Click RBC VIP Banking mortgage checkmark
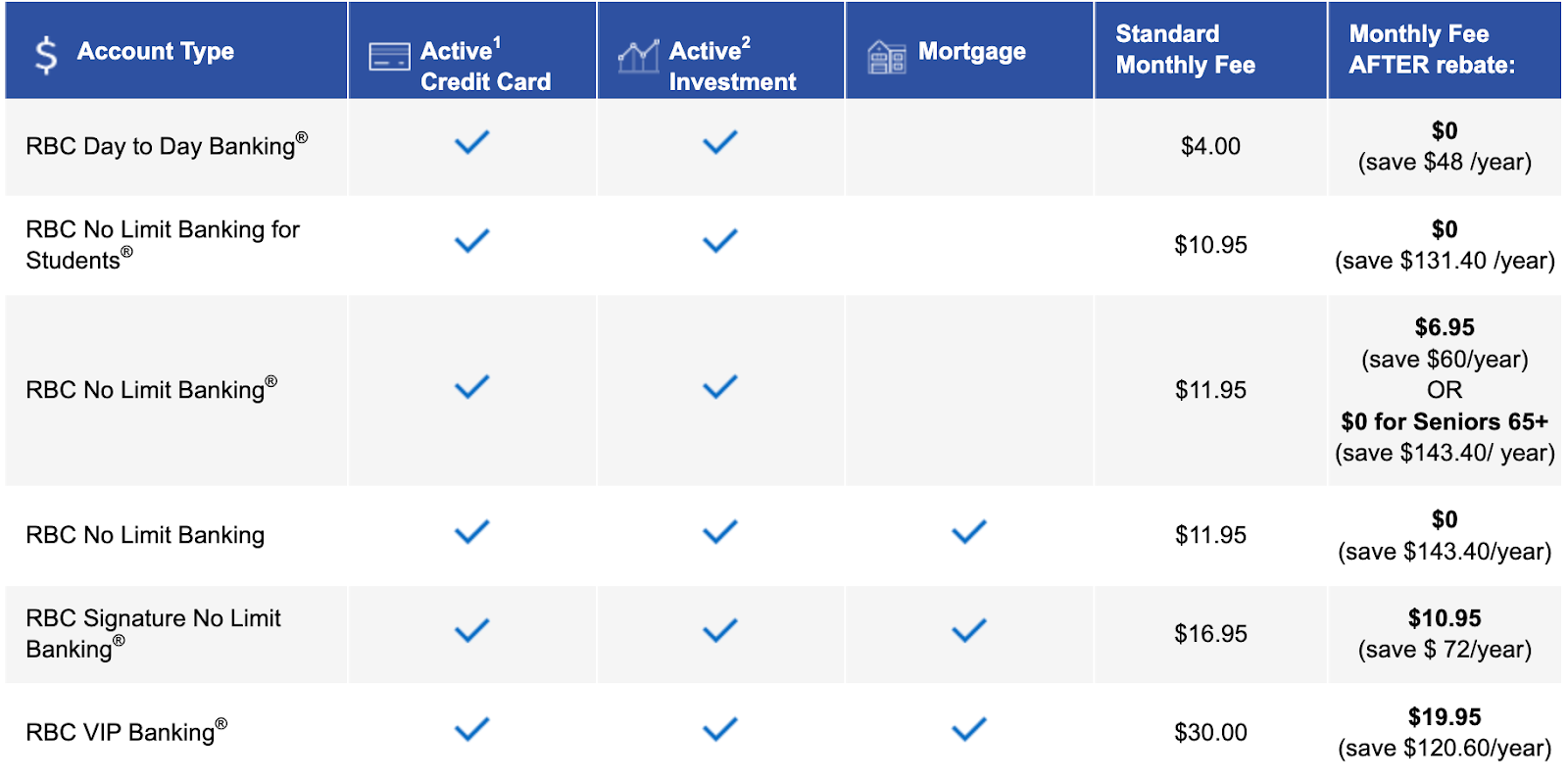 click(968, 729)
